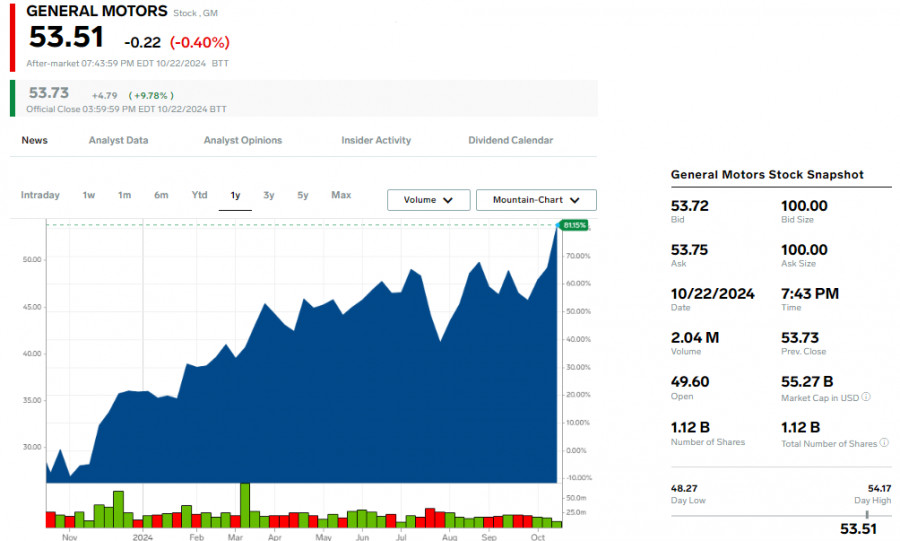Switch chart to Ytd range

(199, 195)
